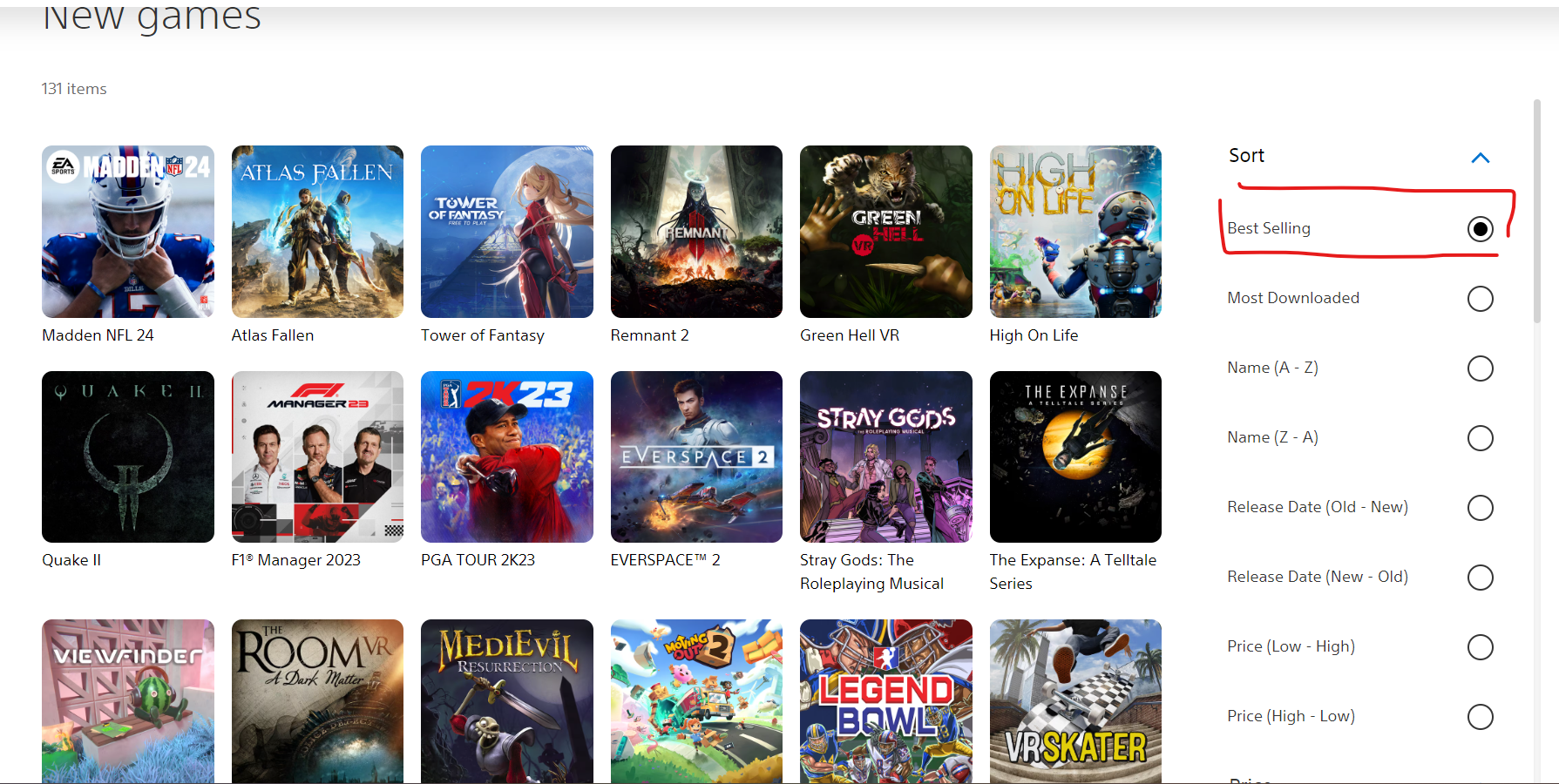Viewport: 1559px width, 784px height.
Task: Select the Best Selling sort option
Action: 1480,229
